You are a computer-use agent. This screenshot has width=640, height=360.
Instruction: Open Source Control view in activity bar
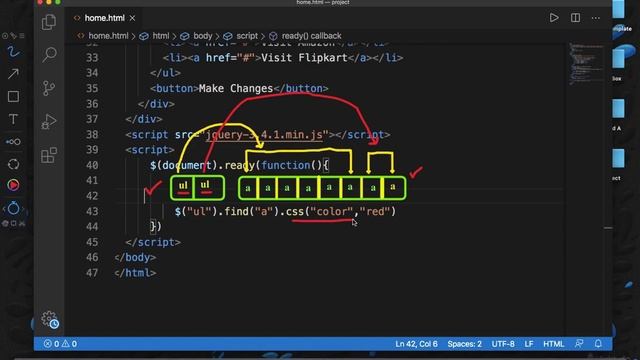pyautogui.click(x=49, y=88)
